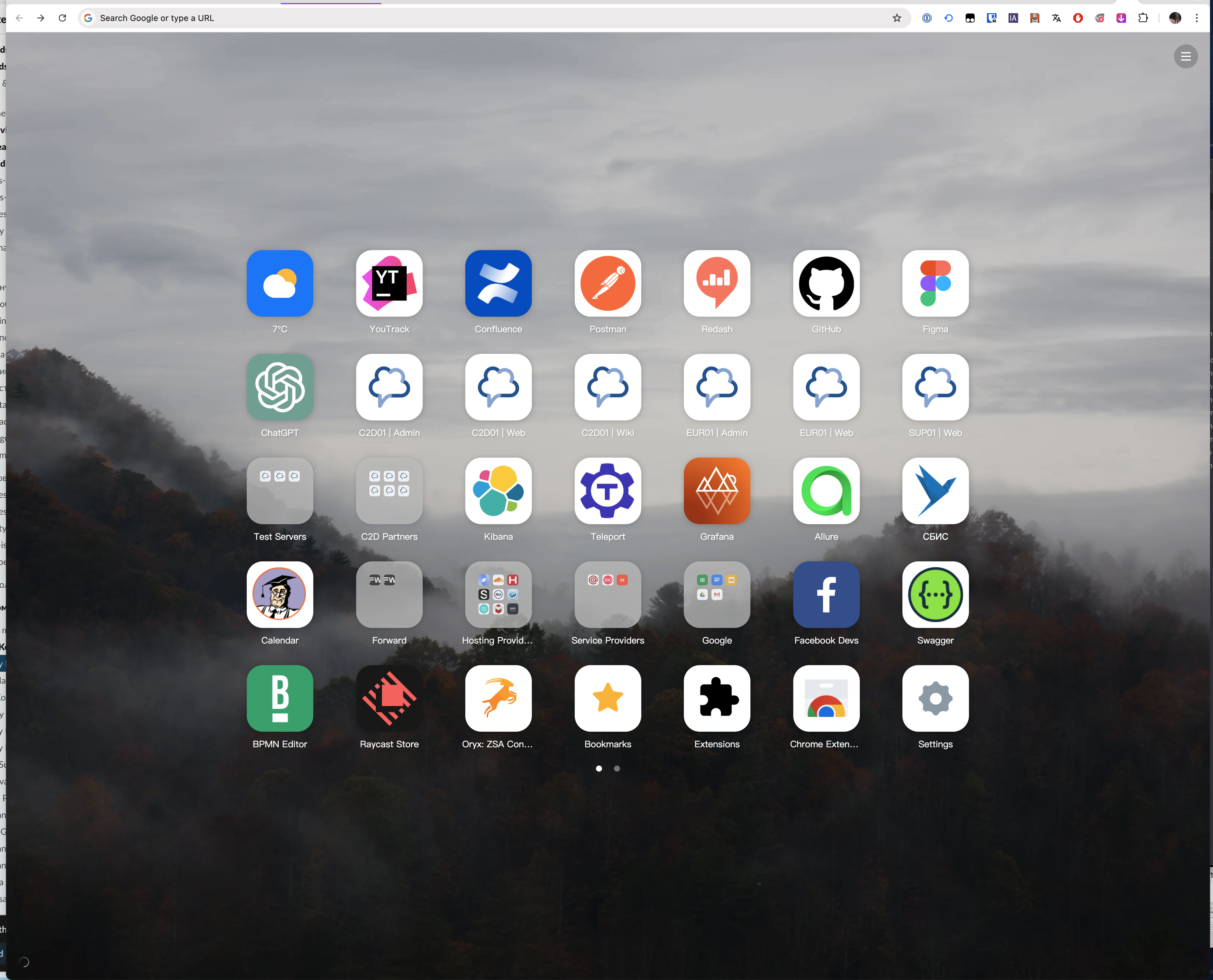Launch the Grafana shortcut
This screenshot has width=1213, height=980.
[717, 491]
